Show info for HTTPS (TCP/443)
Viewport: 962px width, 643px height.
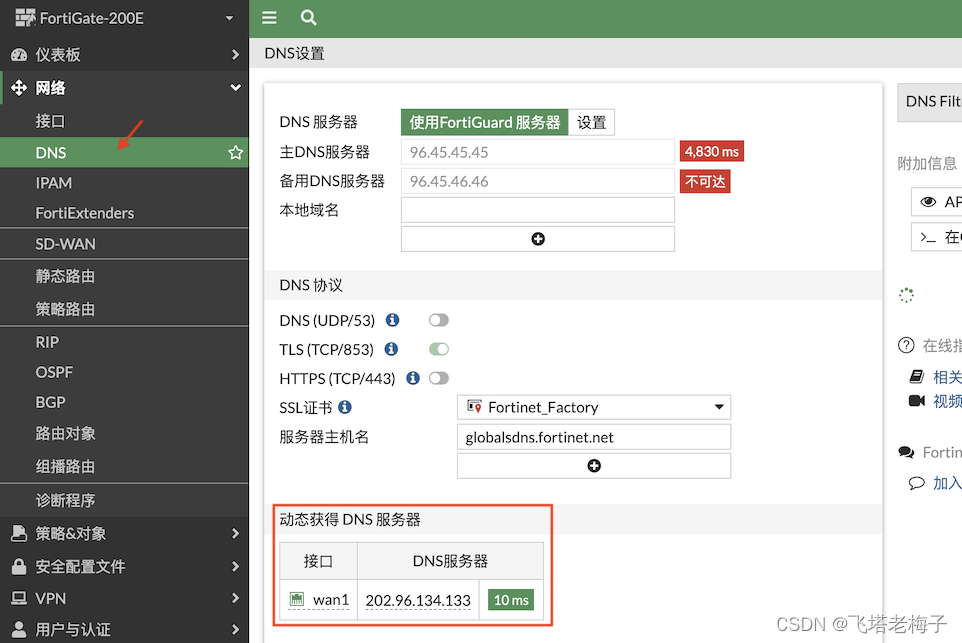(x=413, y=378)
